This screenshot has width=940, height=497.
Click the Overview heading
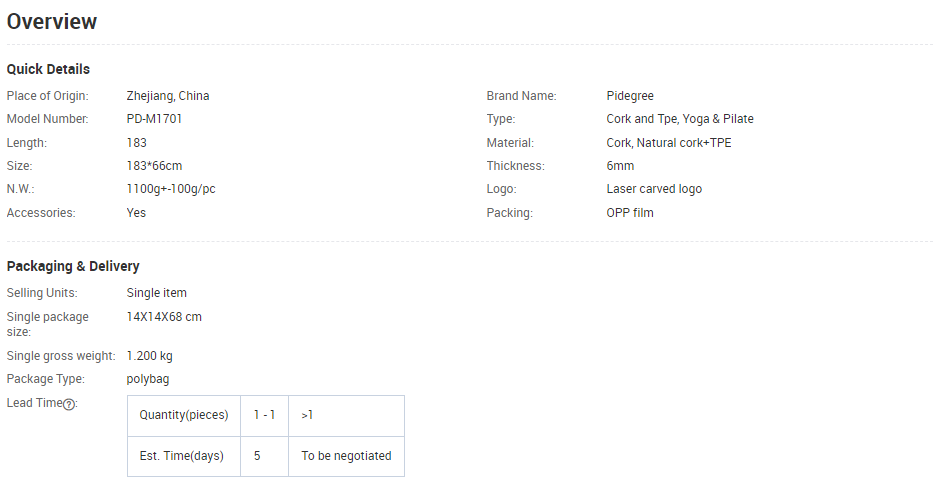pos(52,21)
